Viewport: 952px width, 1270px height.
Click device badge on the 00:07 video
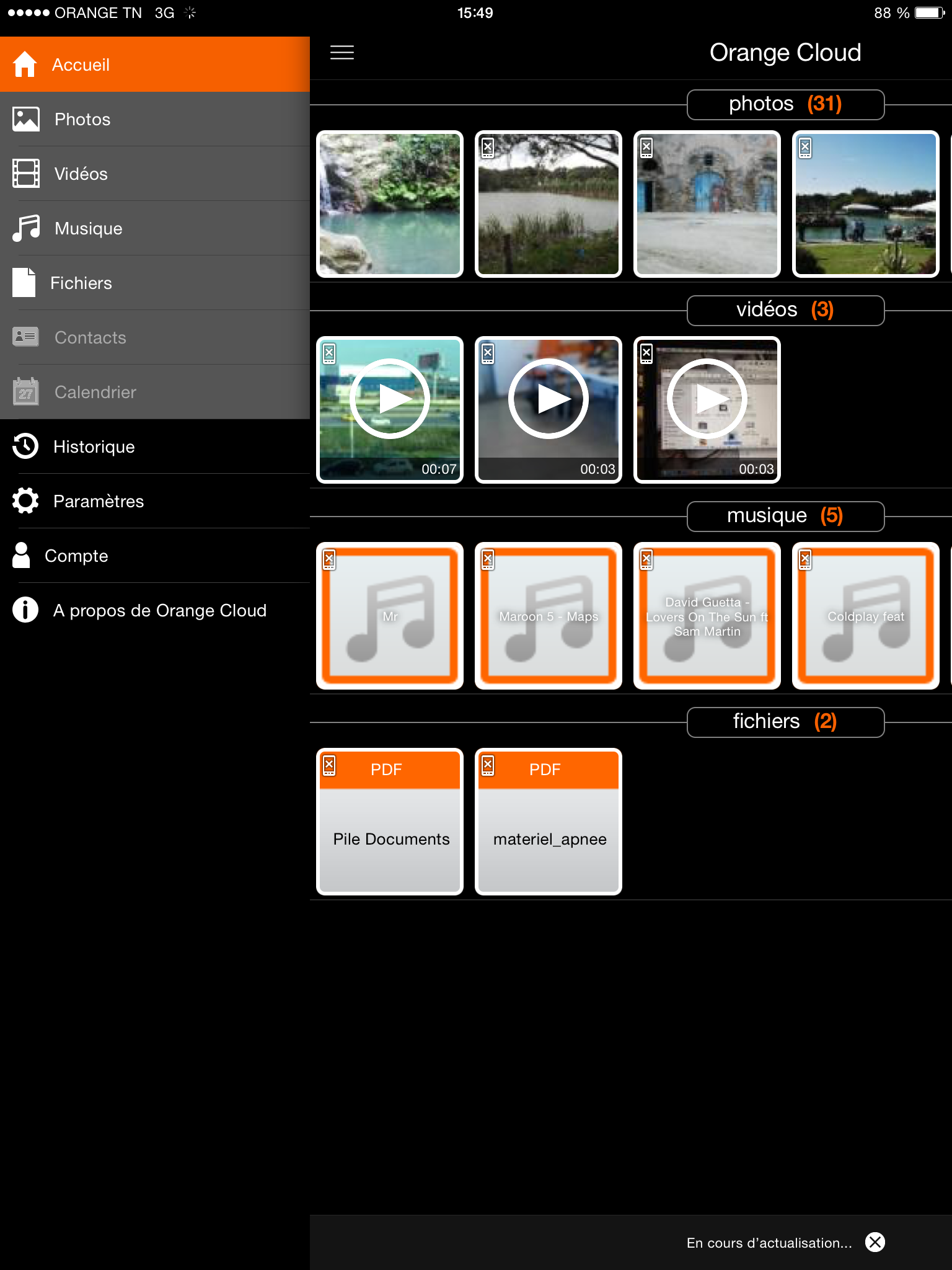329,353
